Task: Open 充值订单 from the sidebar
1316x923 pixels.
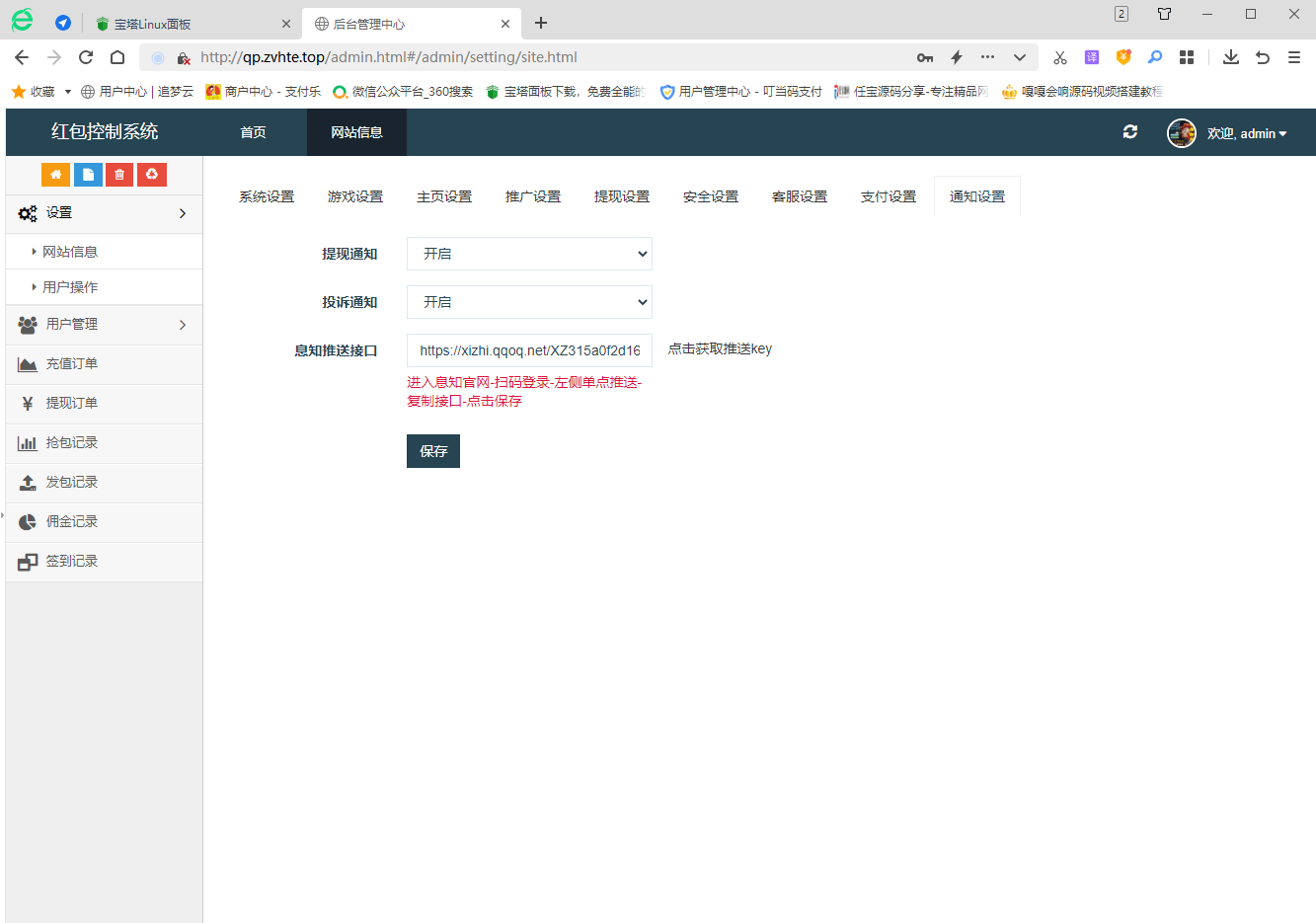Action: pyautogui.click(x=71, y=364)
